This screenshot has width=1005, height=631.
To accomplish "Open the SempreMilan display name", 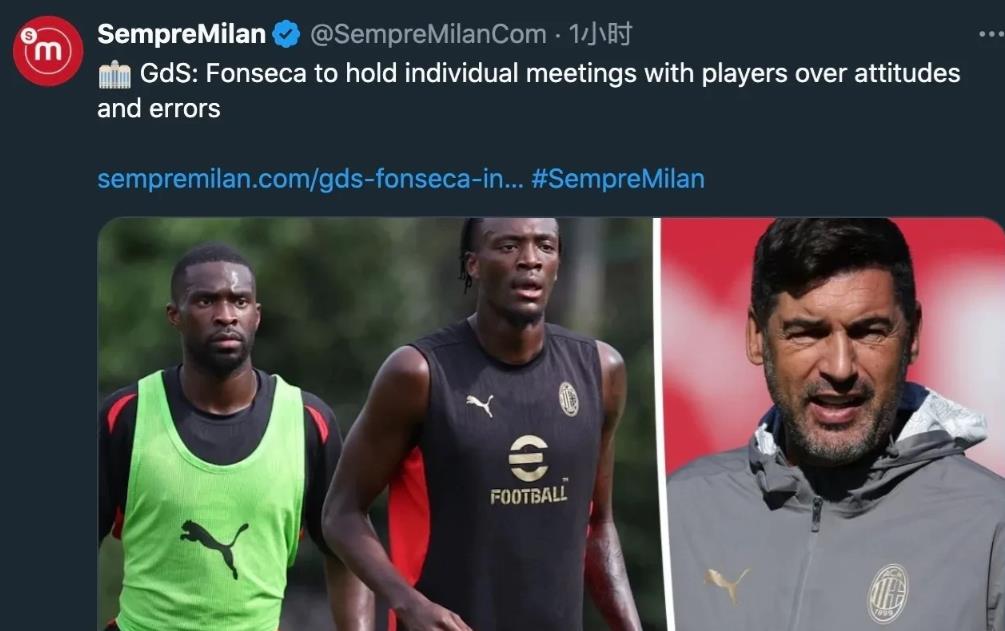I will [x=181, y=34].
